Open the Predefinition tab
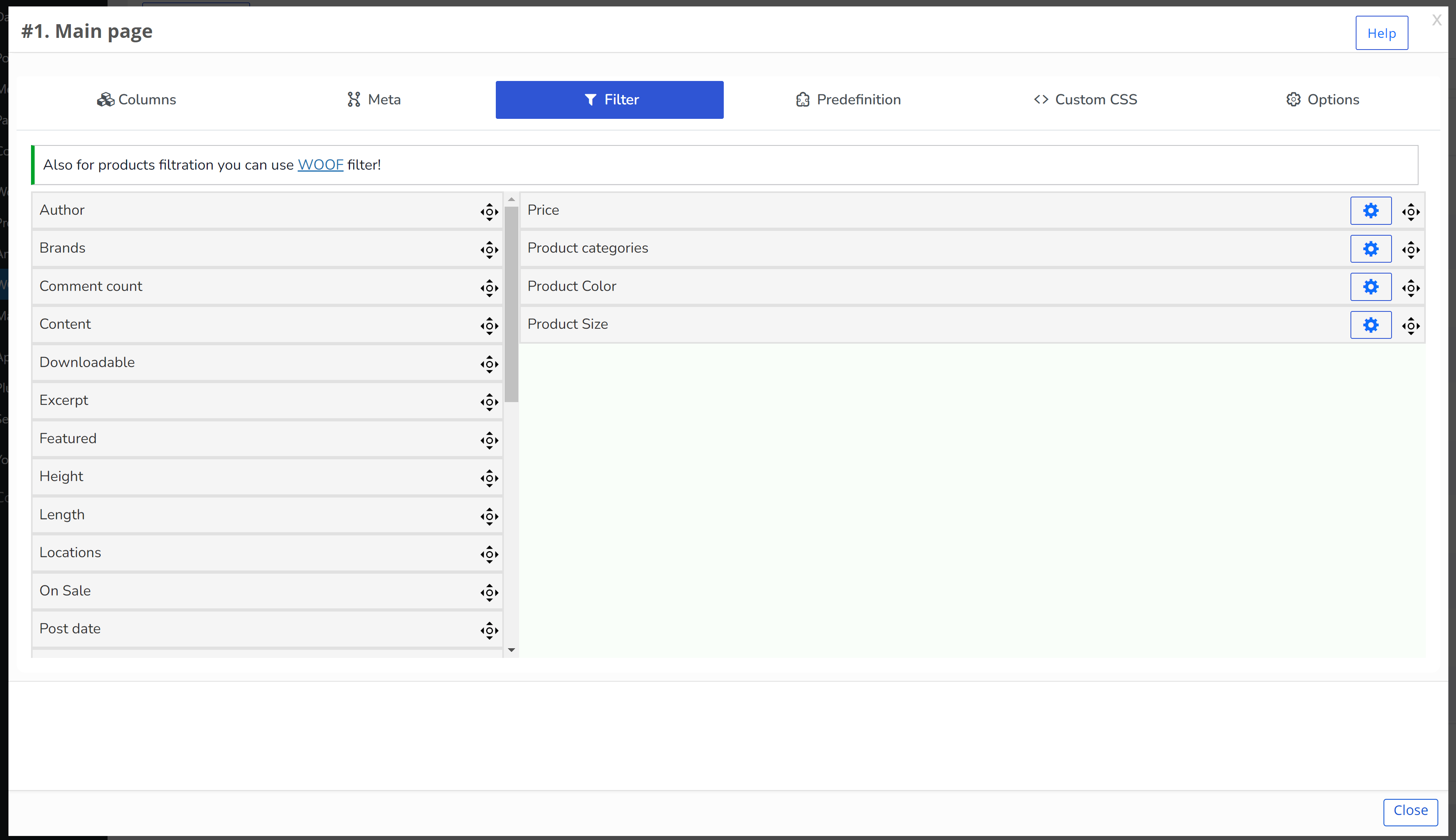The image size is (1456, 840). pos(848,99)
